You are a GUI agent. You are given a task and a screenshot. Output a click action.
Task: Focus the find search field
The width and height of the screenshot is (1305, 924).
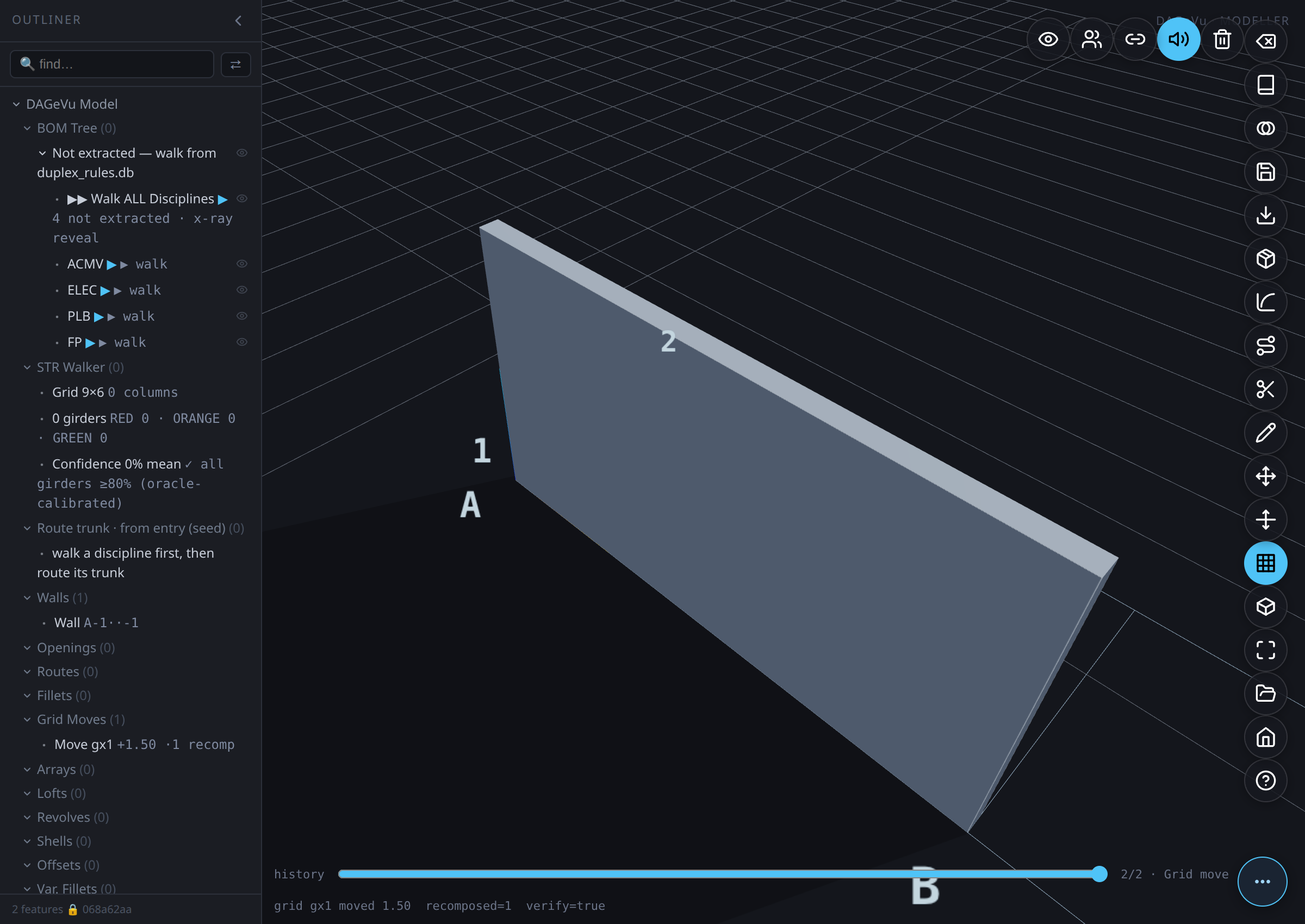pyautogui.click(x=112, y=64)
